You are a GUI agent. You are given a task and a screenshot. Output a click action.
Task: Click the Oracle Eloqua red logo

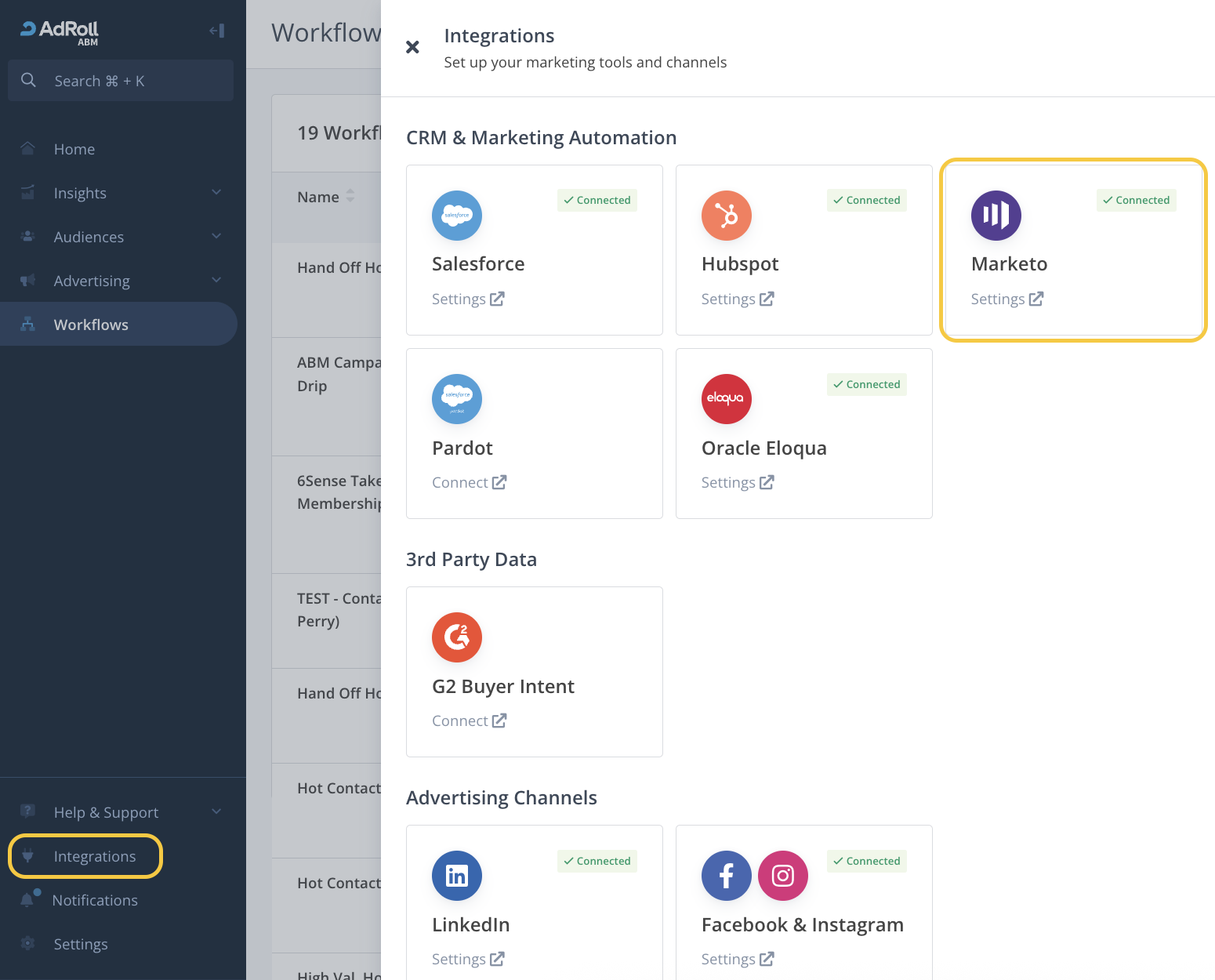tap(726, 399)
